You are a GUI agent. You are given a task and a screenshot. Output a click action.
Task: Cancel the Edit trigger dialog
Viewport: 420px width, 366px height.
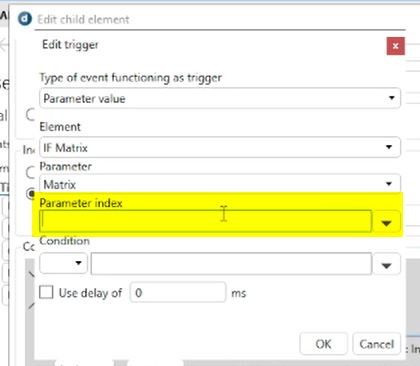[x=377, y=344]
